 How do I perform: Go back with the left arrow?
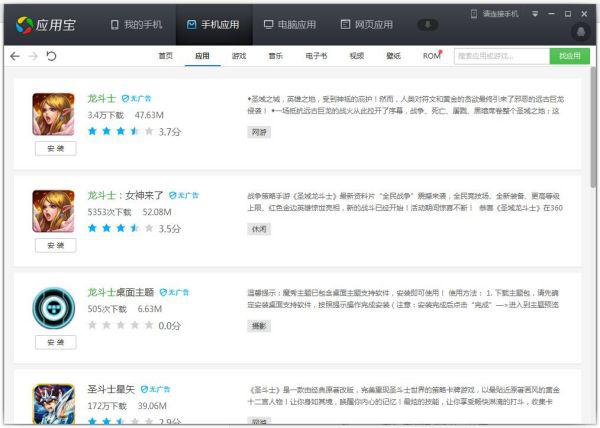(15, 56)
